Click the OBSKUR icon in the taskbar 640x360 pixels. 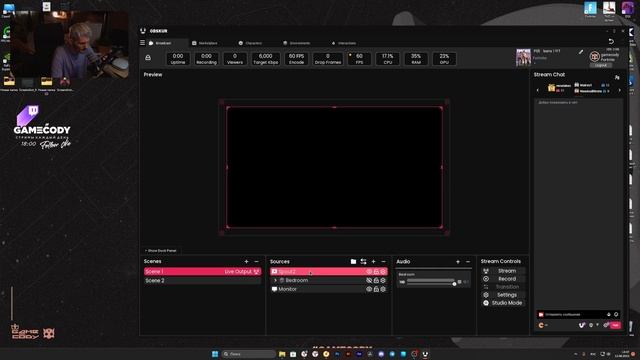click(425, 354)
